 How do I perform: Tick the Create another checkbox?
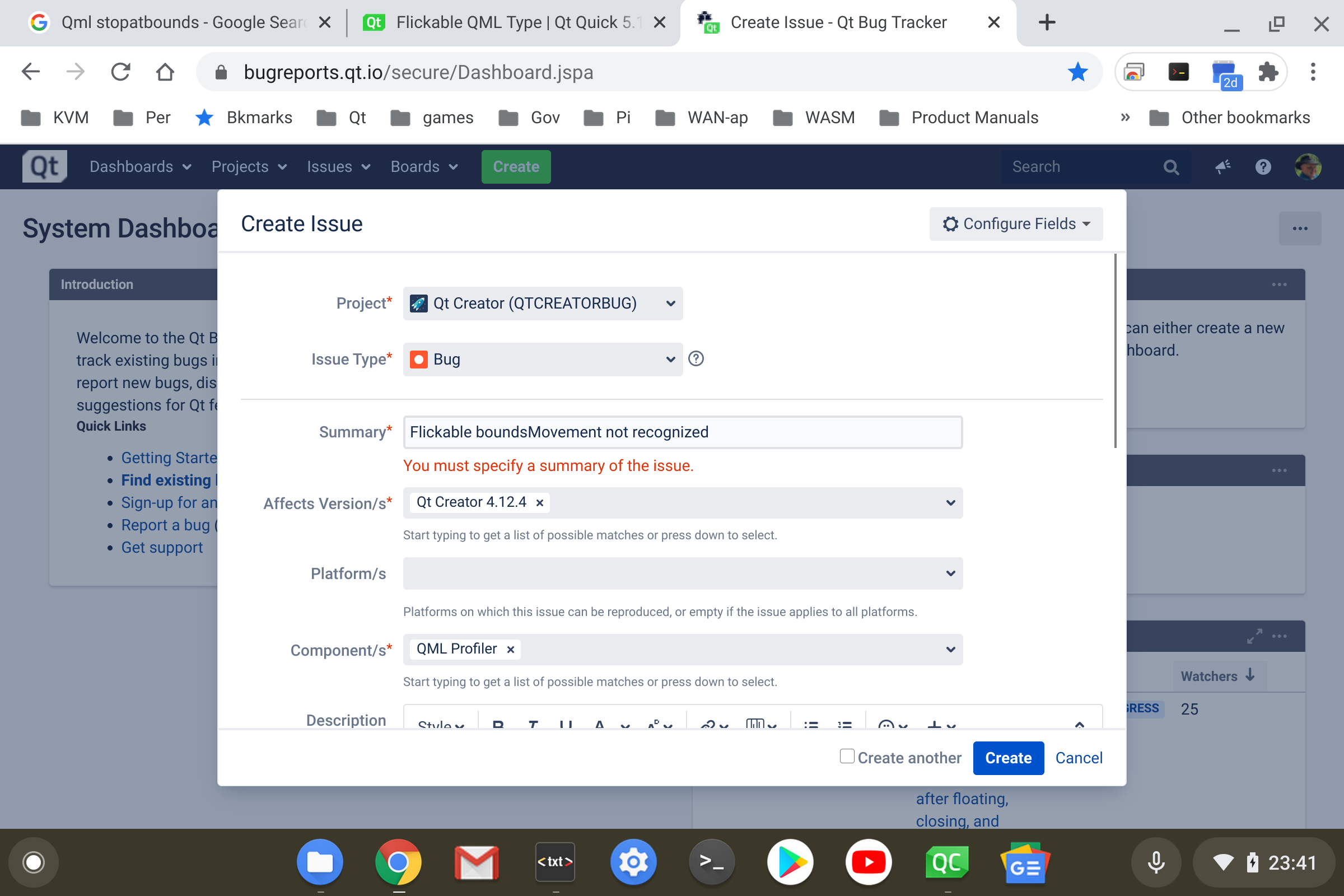point(847,757)
